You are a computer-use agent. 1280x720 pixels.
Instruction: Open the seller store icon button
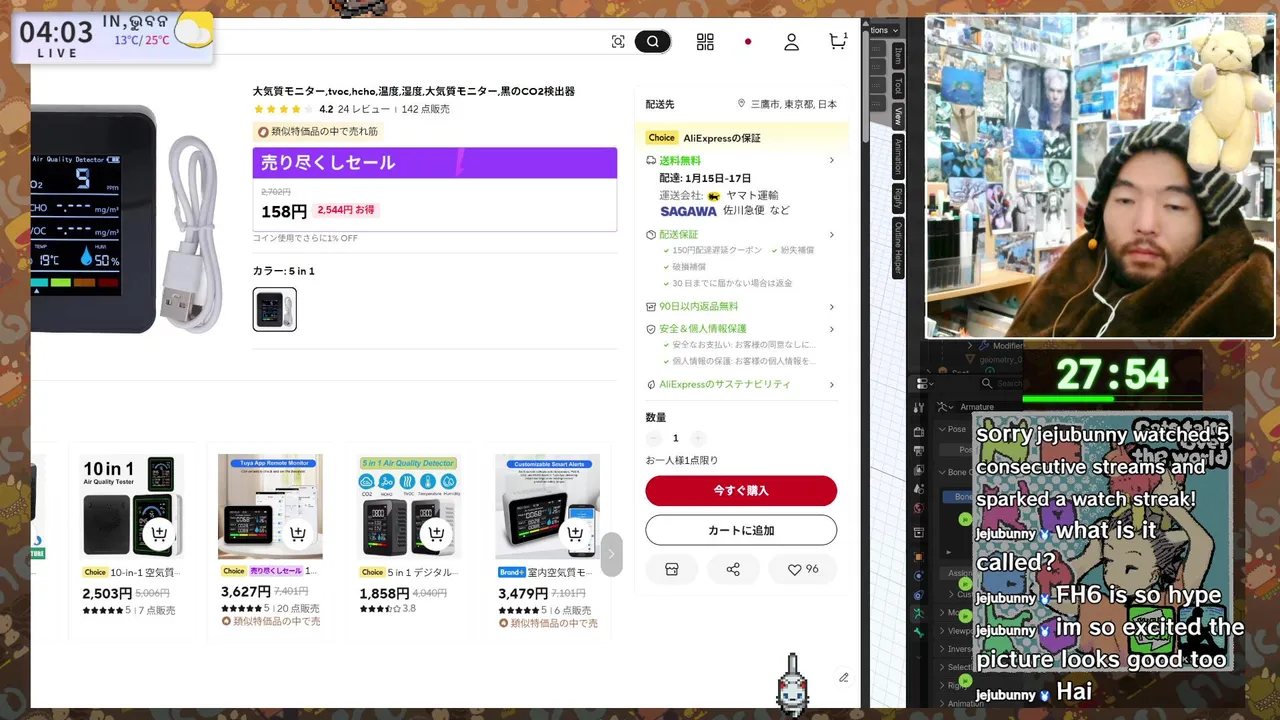pyautogui.click(x=672, y=569)
